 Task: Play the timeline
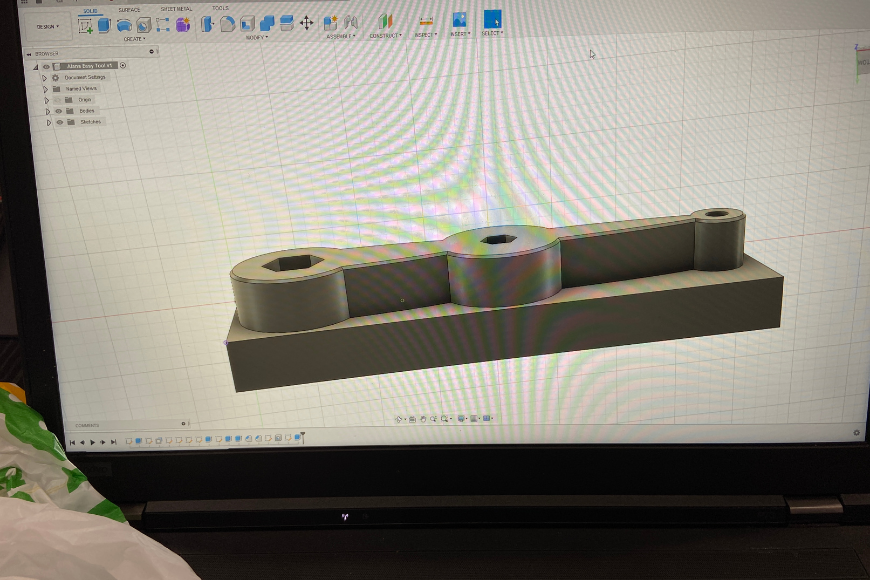[x=93, y=442]
